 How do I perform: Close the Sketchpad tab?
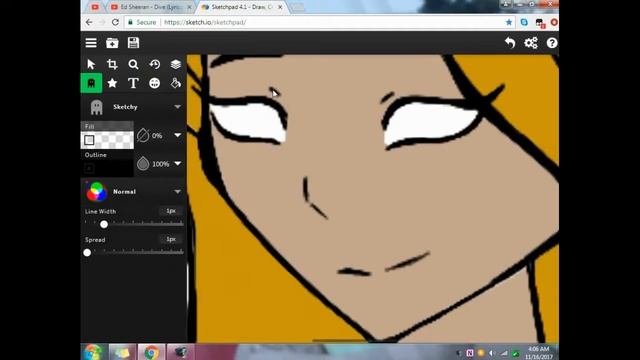click(280, 7)
